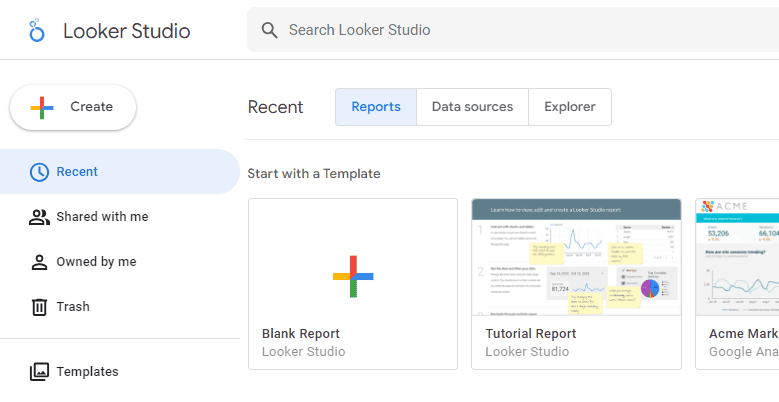Switch to the Data sources tab
779x402 pixels.
[472, 107]
